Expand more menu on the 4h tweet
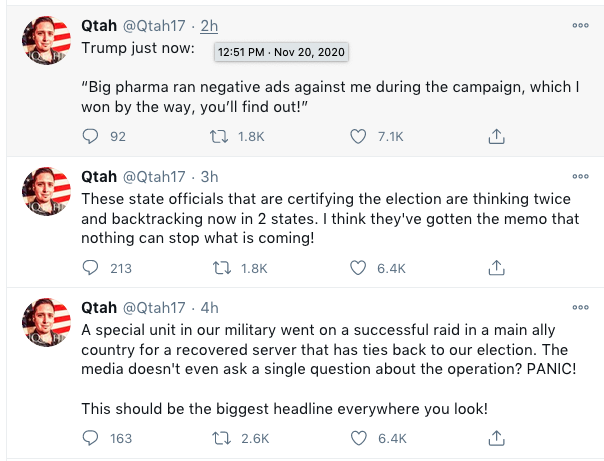Screen dimensions: 604x461 point(580,307)
